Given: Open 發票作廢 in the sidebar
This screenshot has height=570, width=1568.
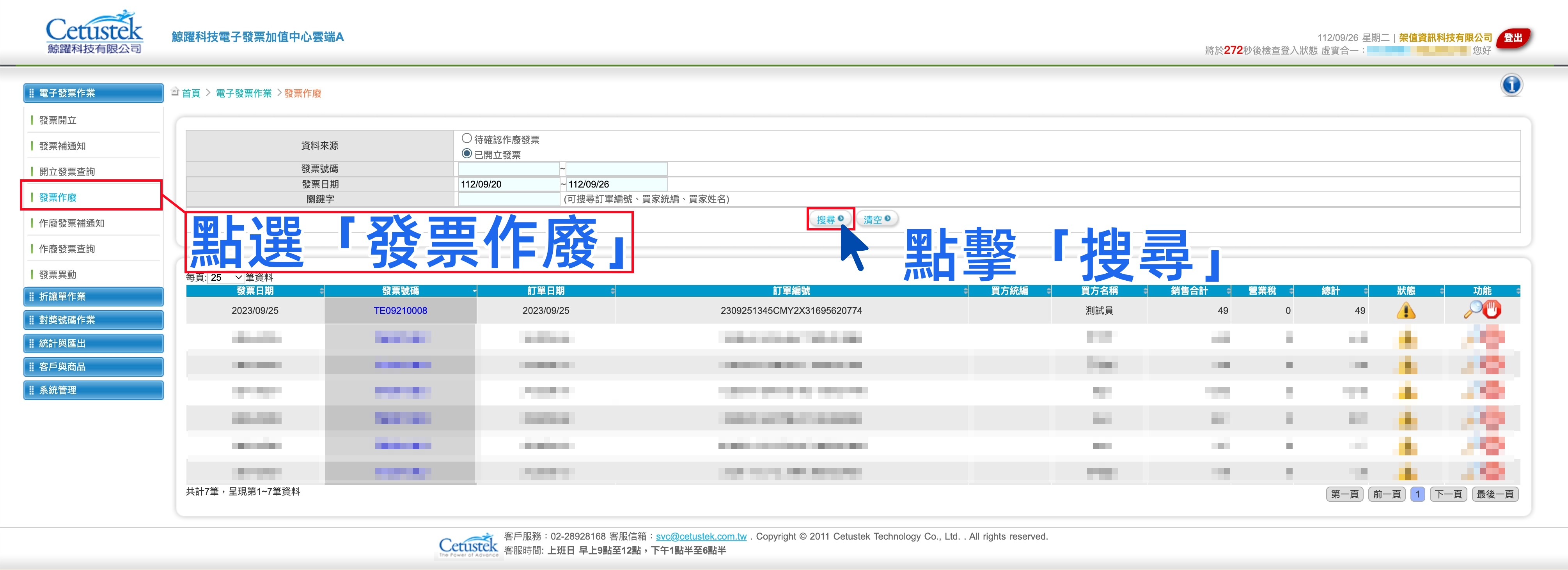Looking at the screenshot, I should [x=58, y=197].
